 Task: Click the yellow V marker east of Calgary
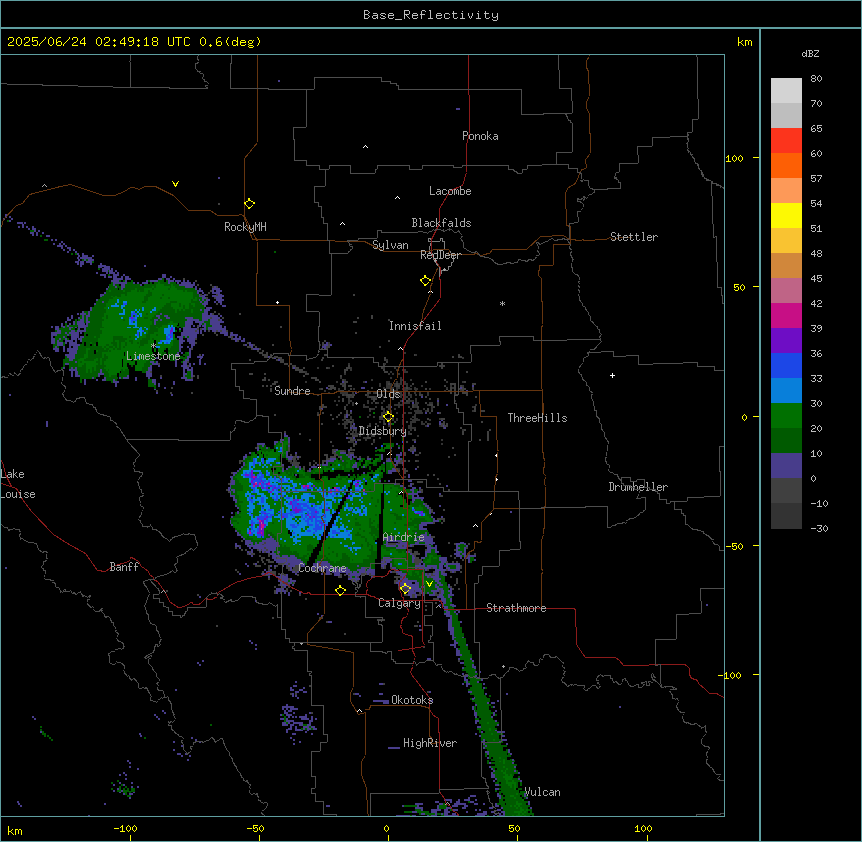click(x=429, y=584)
